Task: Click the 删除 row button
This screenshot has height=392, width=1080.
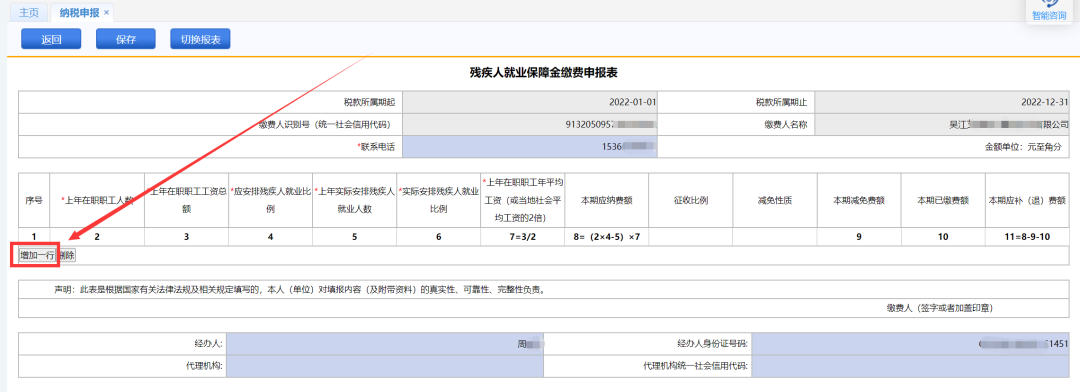Action: tap(67, 255)
